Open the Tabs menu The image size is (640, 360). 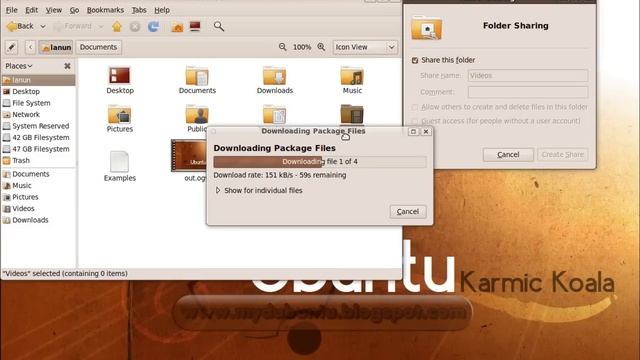(139, 10)
